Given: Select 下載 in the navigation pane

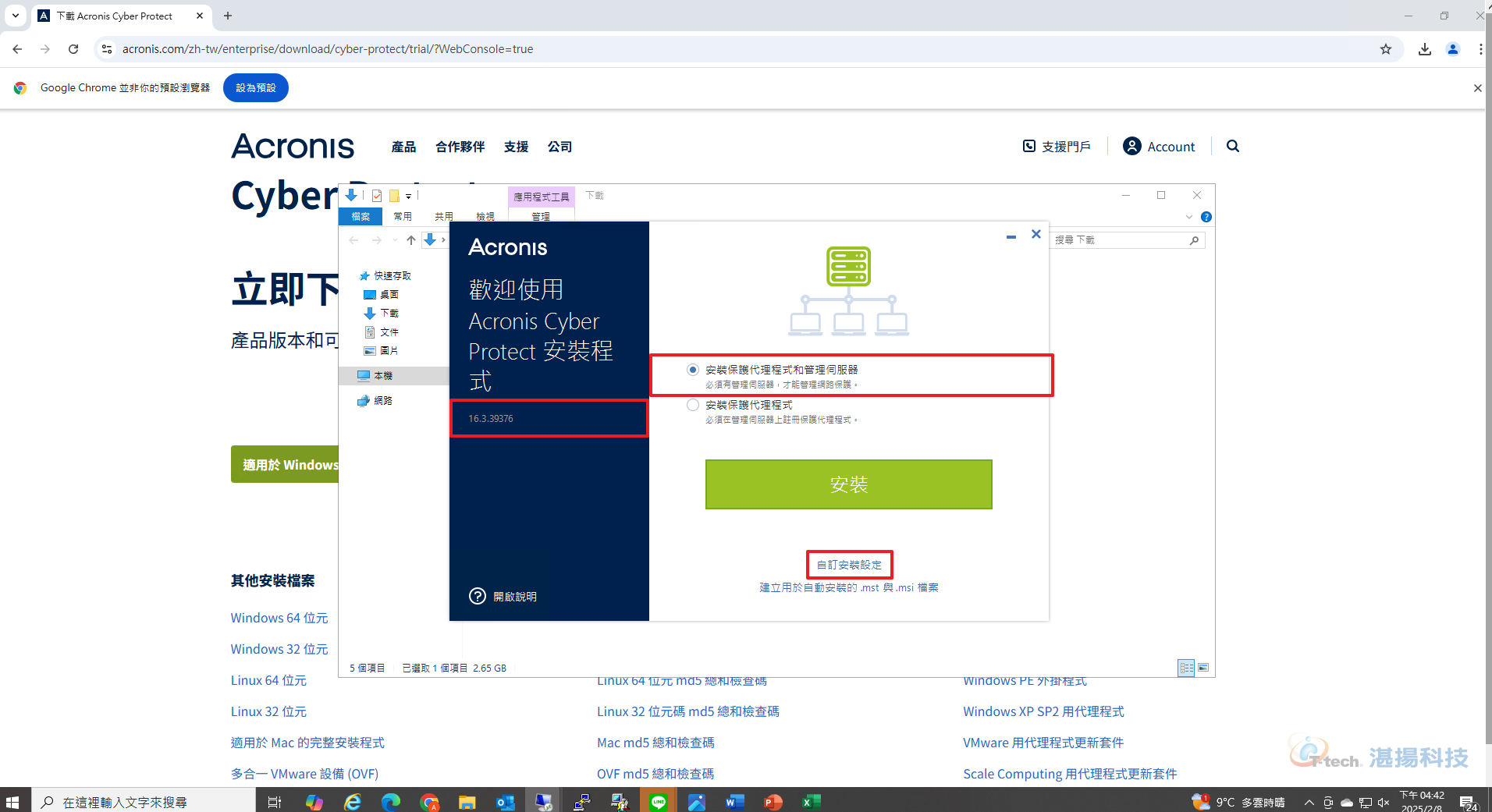Looking at the screenshot, I should (382, 313).
